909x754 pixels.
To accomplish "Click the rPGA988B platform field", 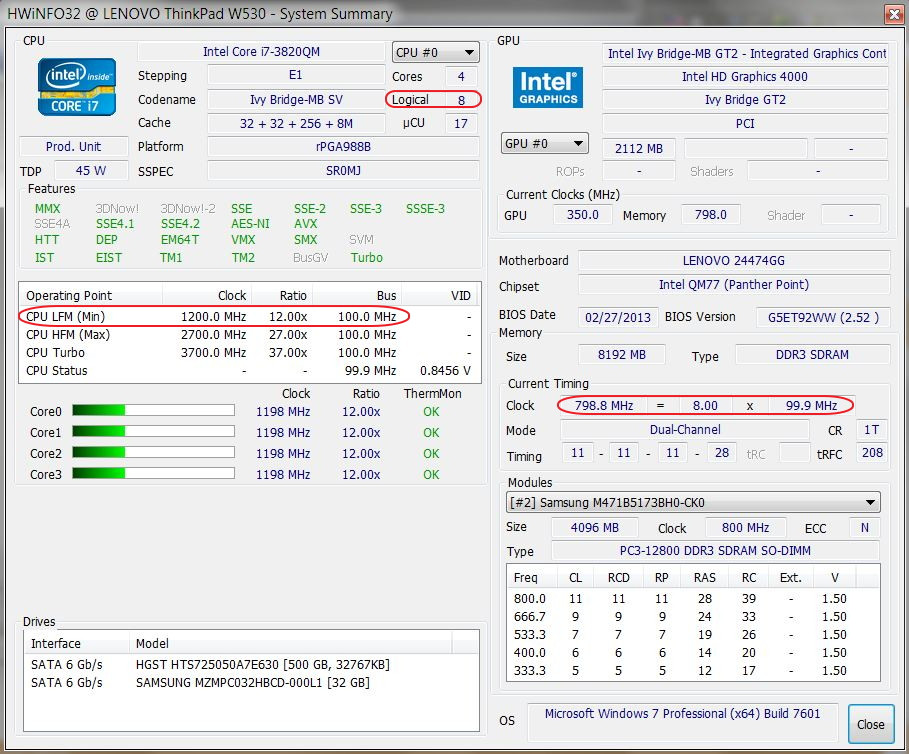I will (x=343, y=147).
